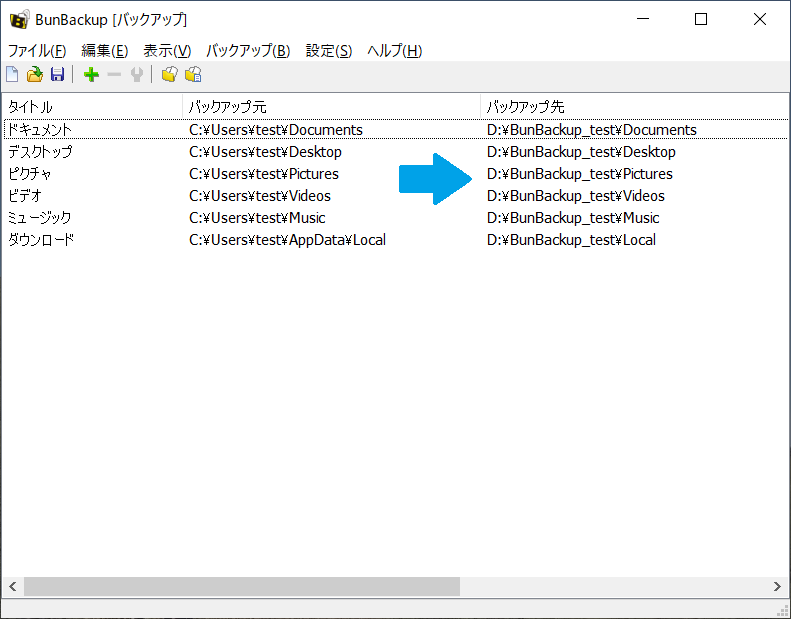This screenshot has width=791, height=619.
Task: Click destination D:¥BunBackup_test¥Pictures
Action: [580, 174]
